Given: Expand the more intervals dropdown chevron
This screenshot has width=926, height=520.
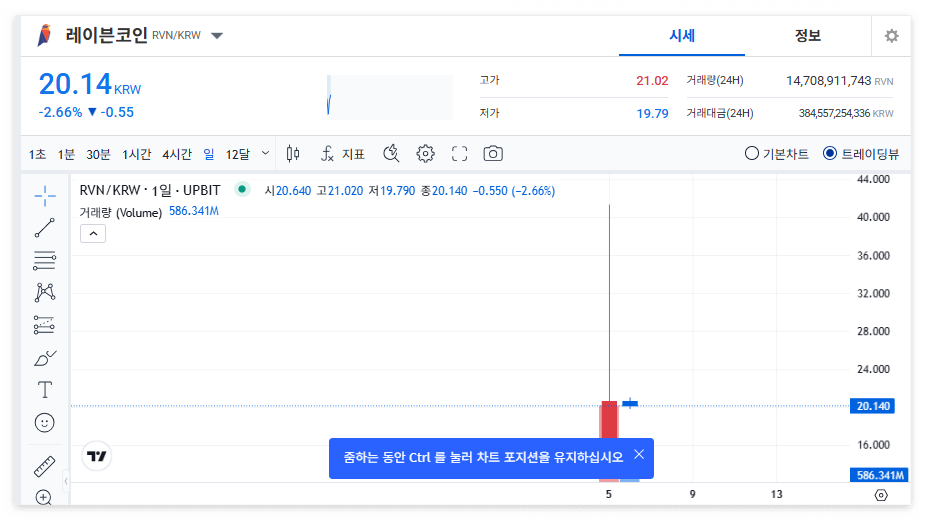Looking at the screenshot, I should point(266,153).
